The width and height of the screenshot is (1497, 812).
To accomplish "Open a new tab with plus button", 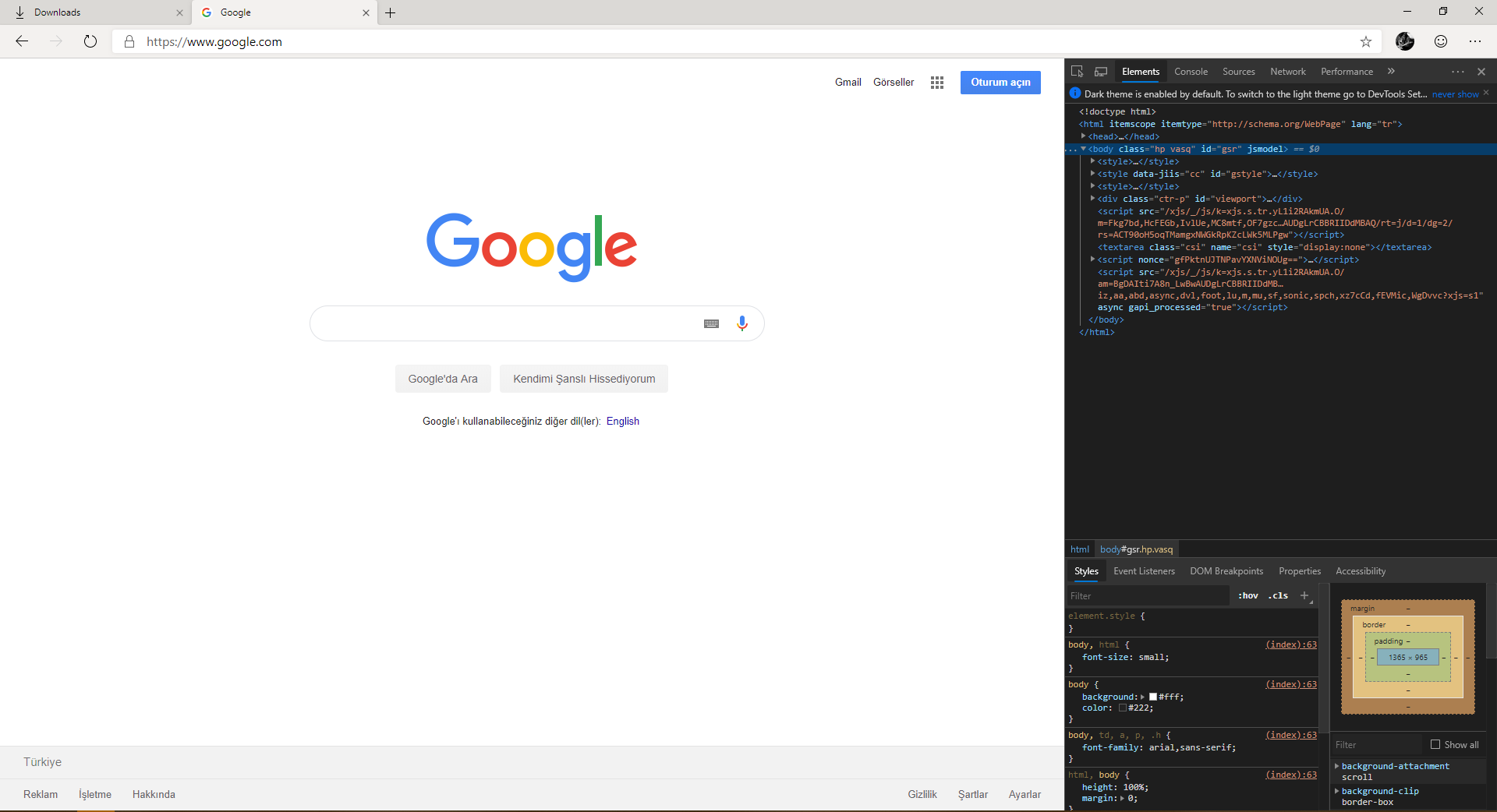I will pos(391,12).
